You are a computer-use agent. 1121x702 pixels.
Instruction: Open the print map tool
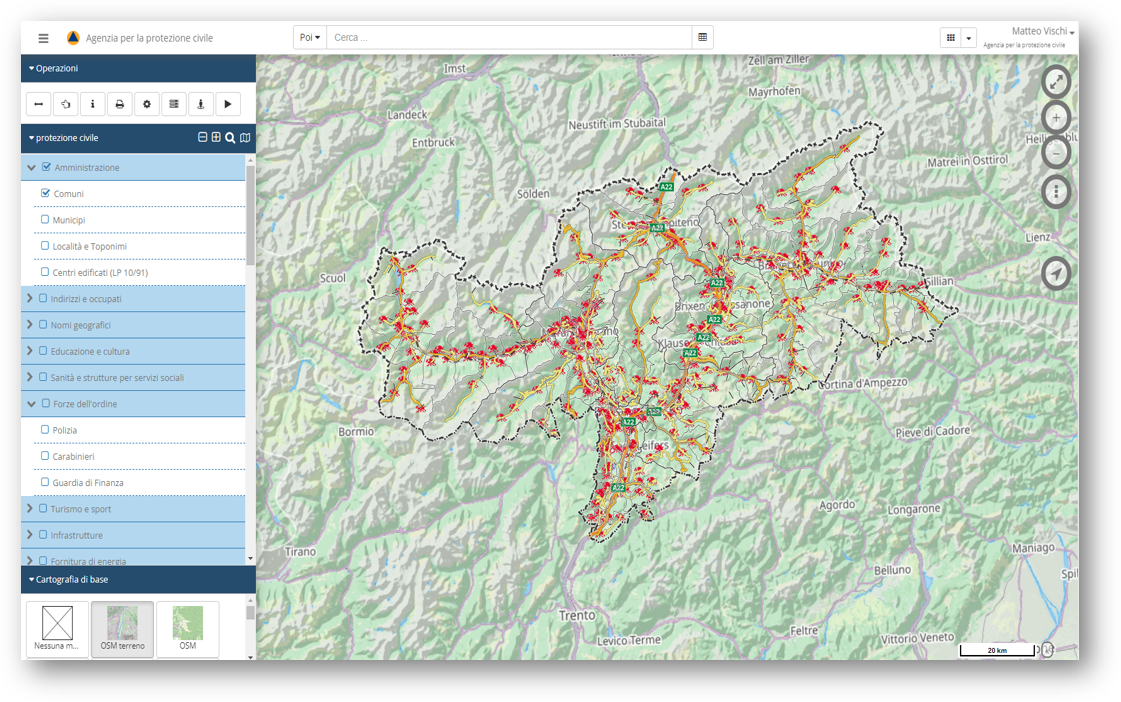pos(120,104)
